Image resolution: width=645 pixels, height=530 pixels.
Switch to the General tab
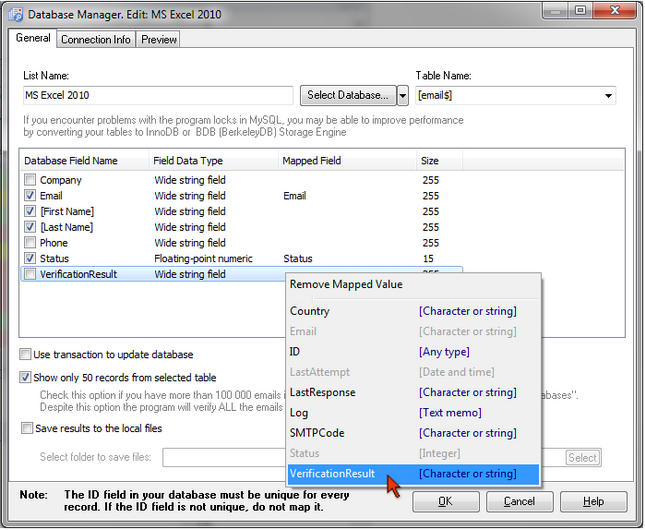click(x=33, y=38)
